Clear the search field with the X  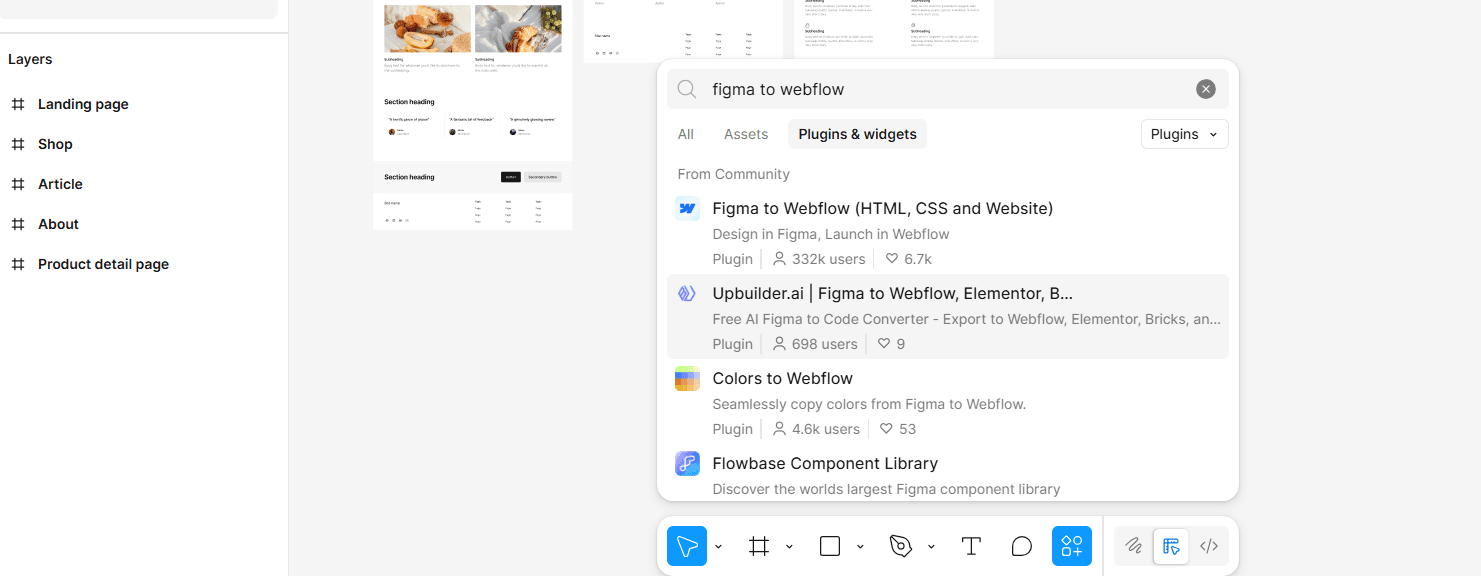(x=1205, y=88)
